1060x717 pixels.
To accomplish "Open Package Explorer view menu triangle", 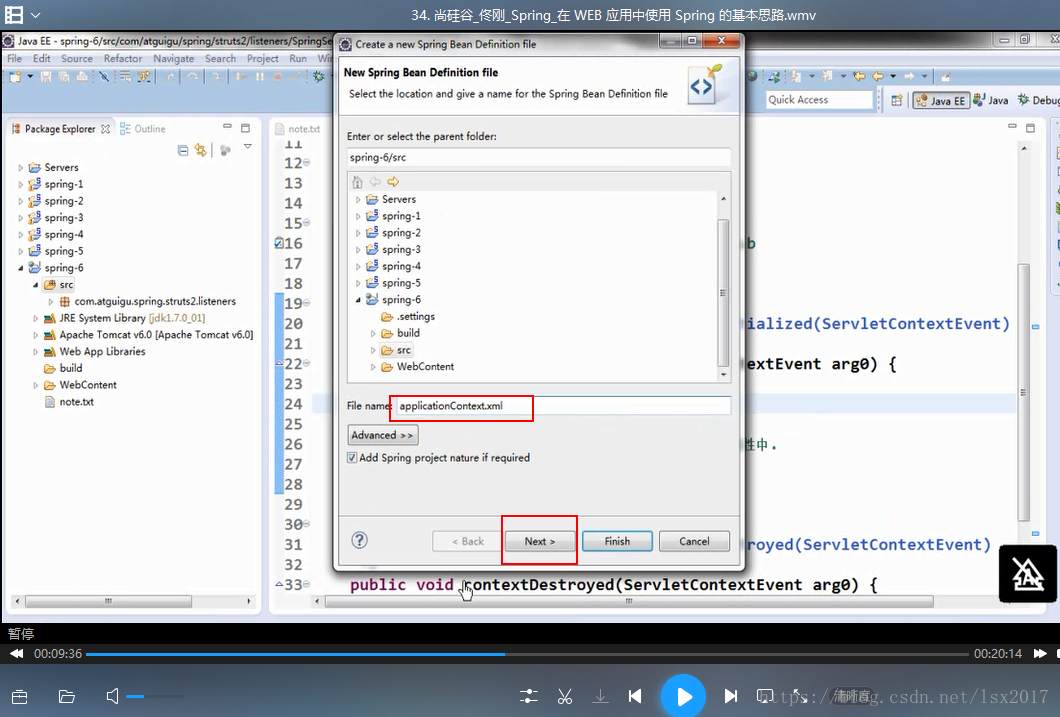I will (x=247, y=147).
